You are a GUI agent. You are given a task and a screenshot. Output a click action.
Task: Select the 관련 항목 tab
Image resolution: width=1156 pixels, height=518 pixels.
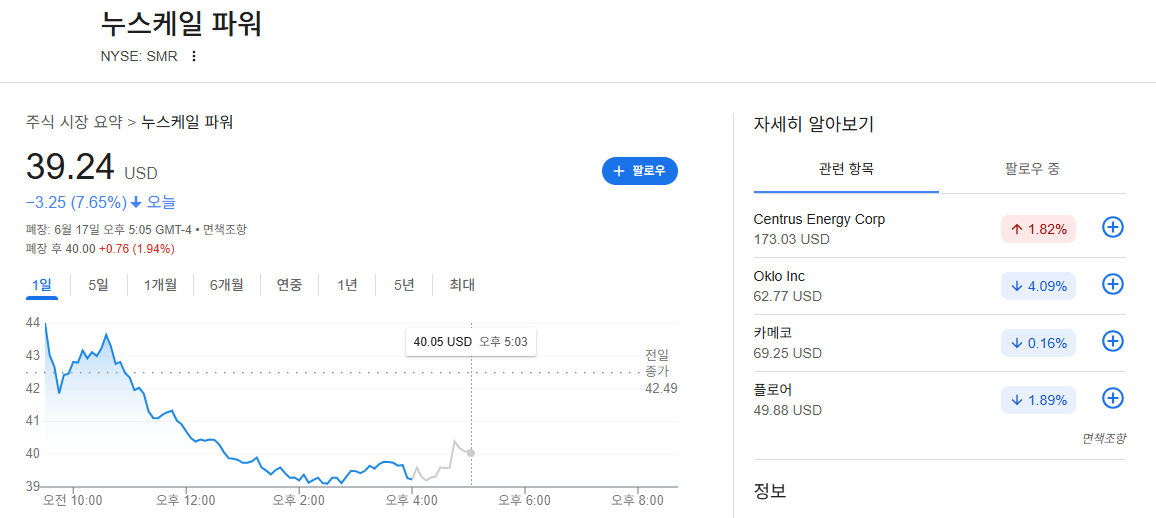[846, 169]
